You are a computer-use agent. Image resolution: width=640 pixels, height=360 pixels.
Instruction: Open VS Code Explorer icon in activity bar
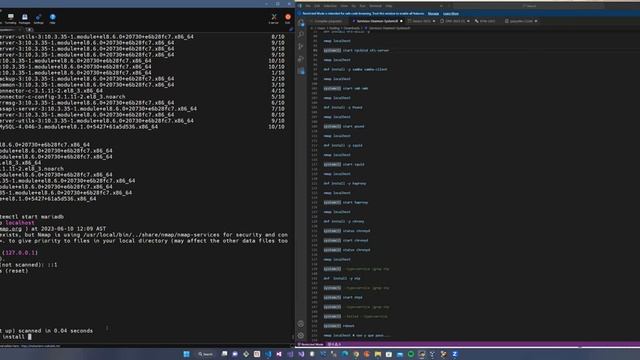(x=301, y=23)
